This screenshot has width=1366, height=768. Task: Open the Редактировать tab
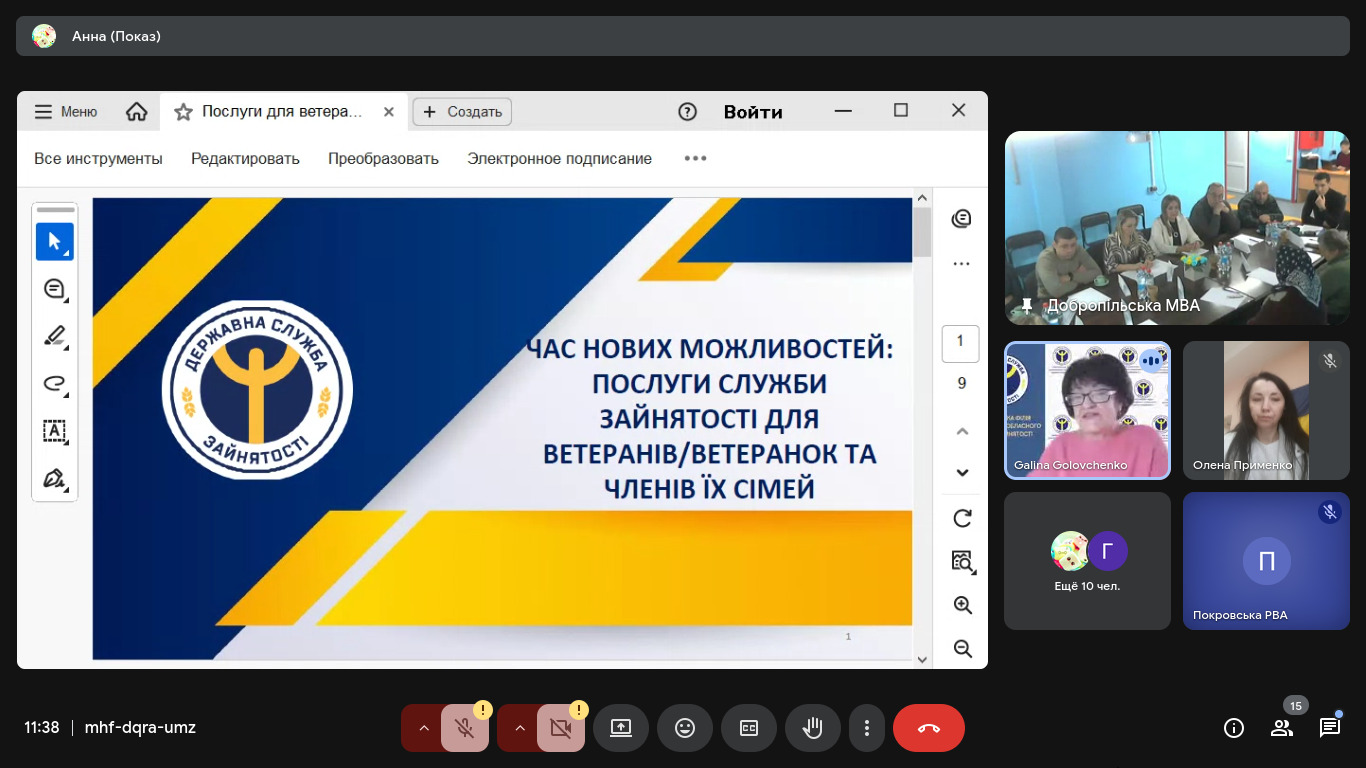[245, 158]
